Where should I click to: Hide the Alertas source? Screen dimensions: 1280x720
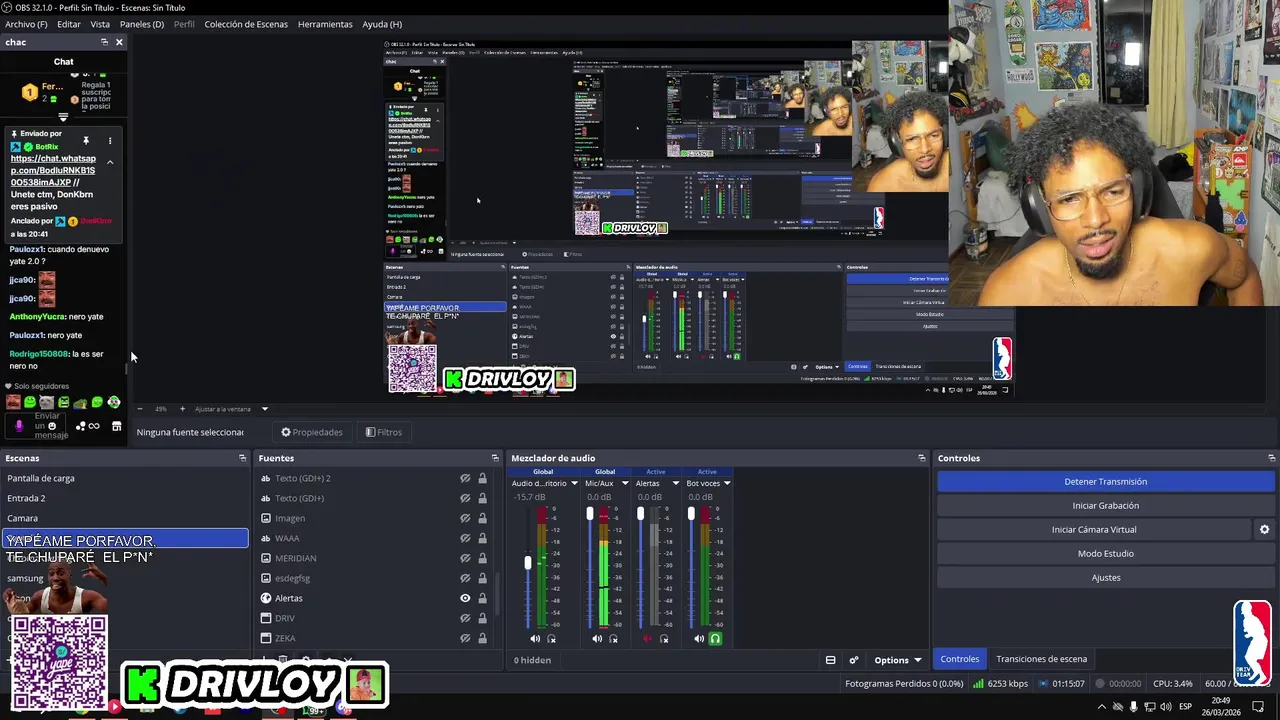(465, 598)
